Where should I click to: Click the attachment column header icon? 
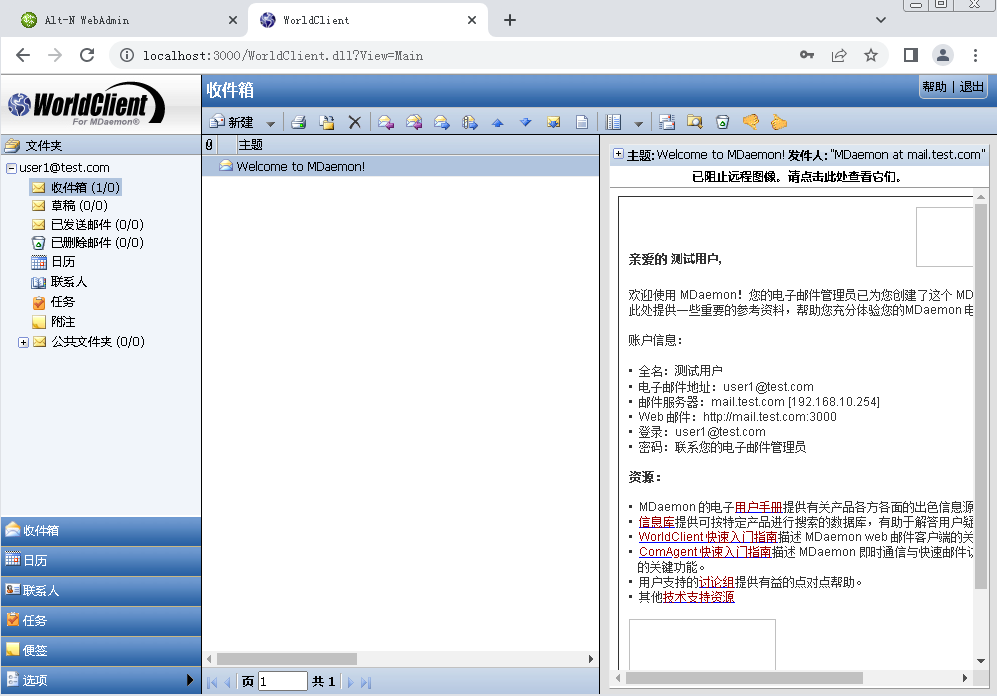209,145
